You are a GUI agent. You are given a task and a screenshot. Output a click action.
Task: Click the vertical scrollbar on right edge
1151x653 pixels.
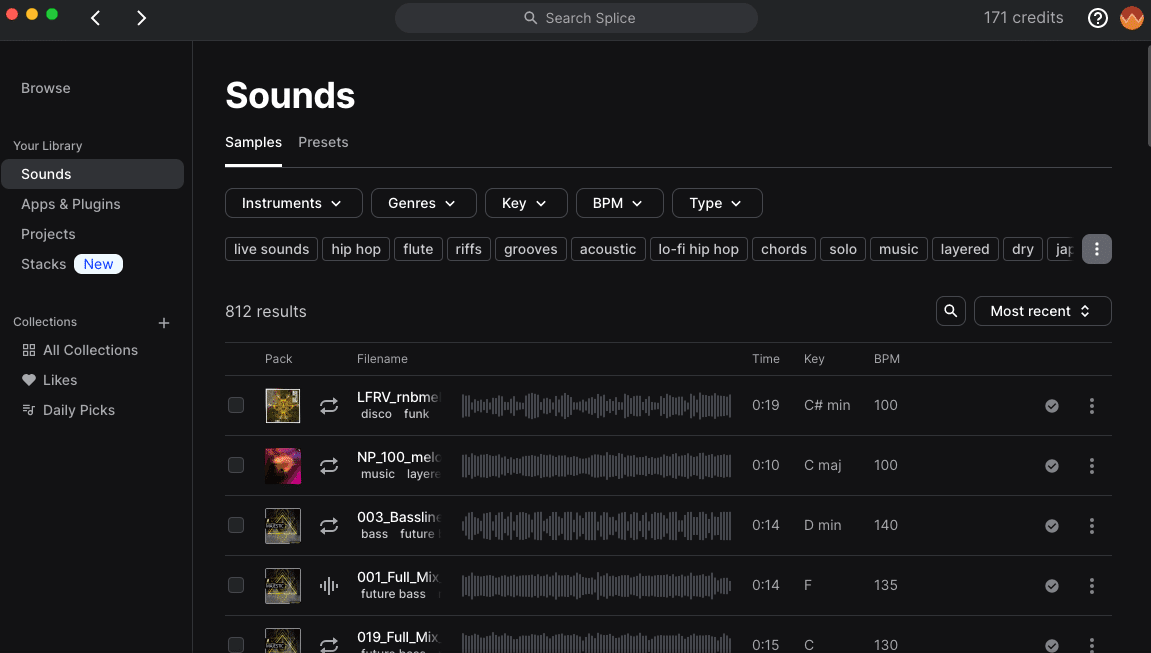coord(1148,95)
